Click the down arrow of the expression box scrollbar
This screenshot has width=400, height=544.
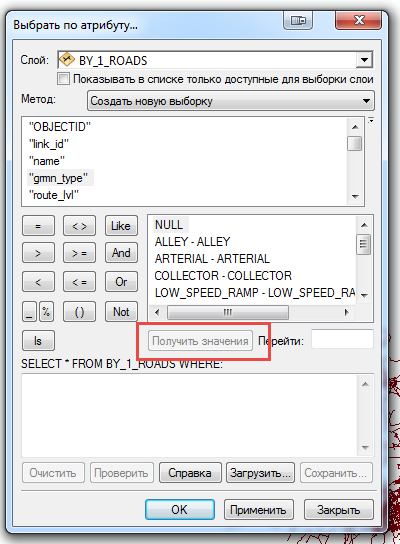coord(365,448)
